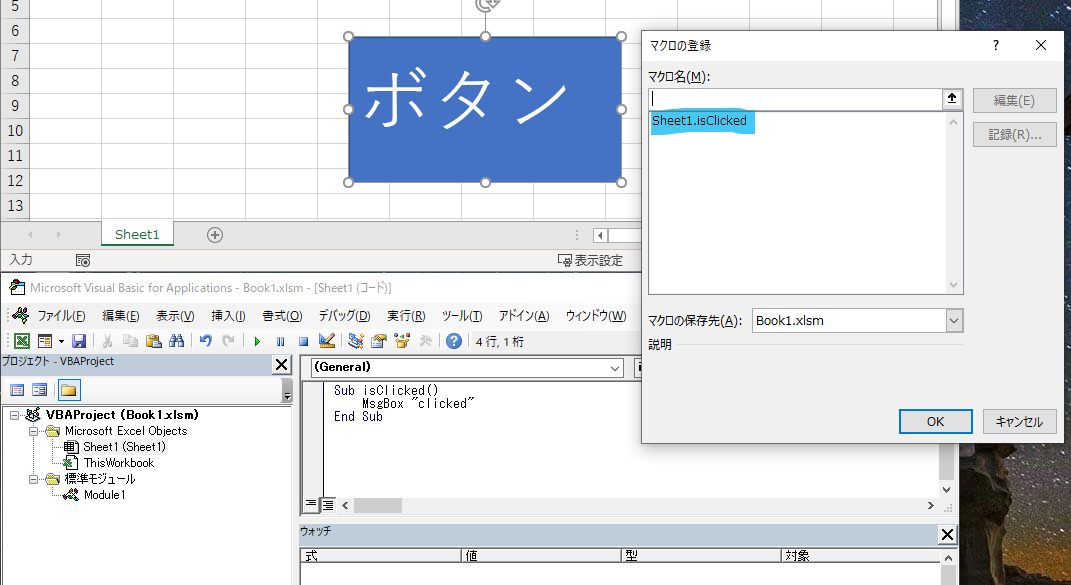Open VBA Help with the question mark icon

pyautogui.click(x=453, y=340)
